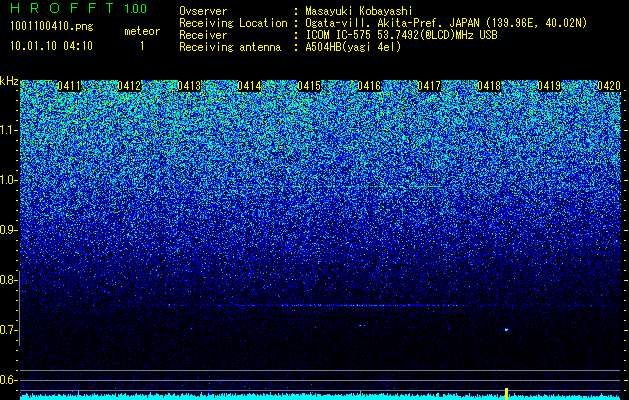Screen dimensions: 629x400
Task: Click the HROFFT program title text
Action: coord(62,8)
